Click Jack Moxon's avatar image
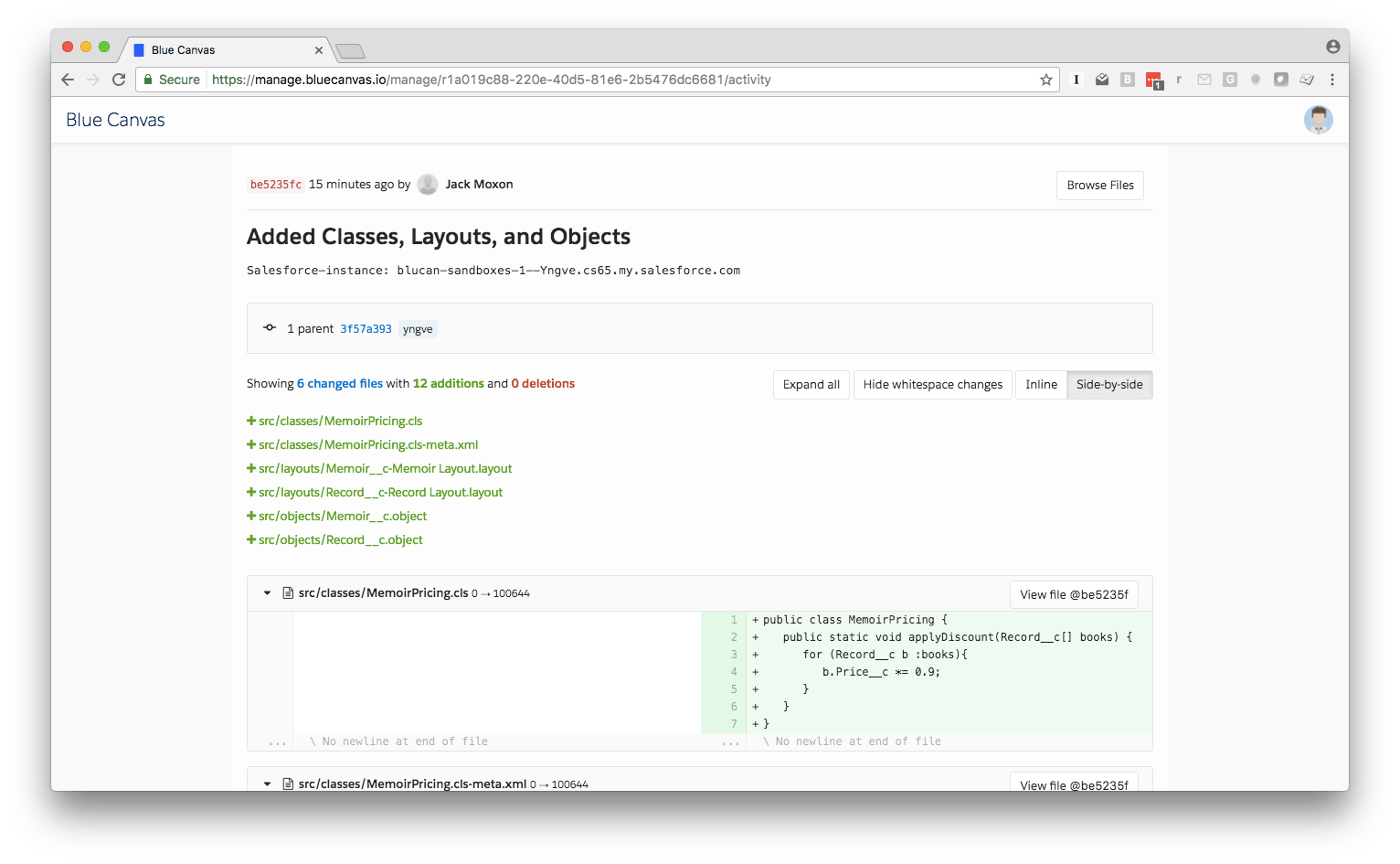 click(x=428, y=185)
